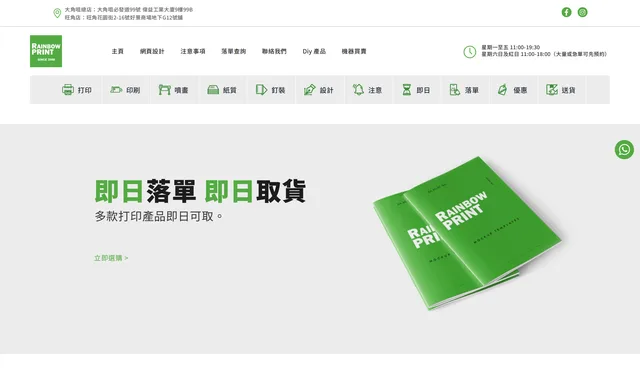Open the 紙貨 paper goods category

click(x=222, y=90)
